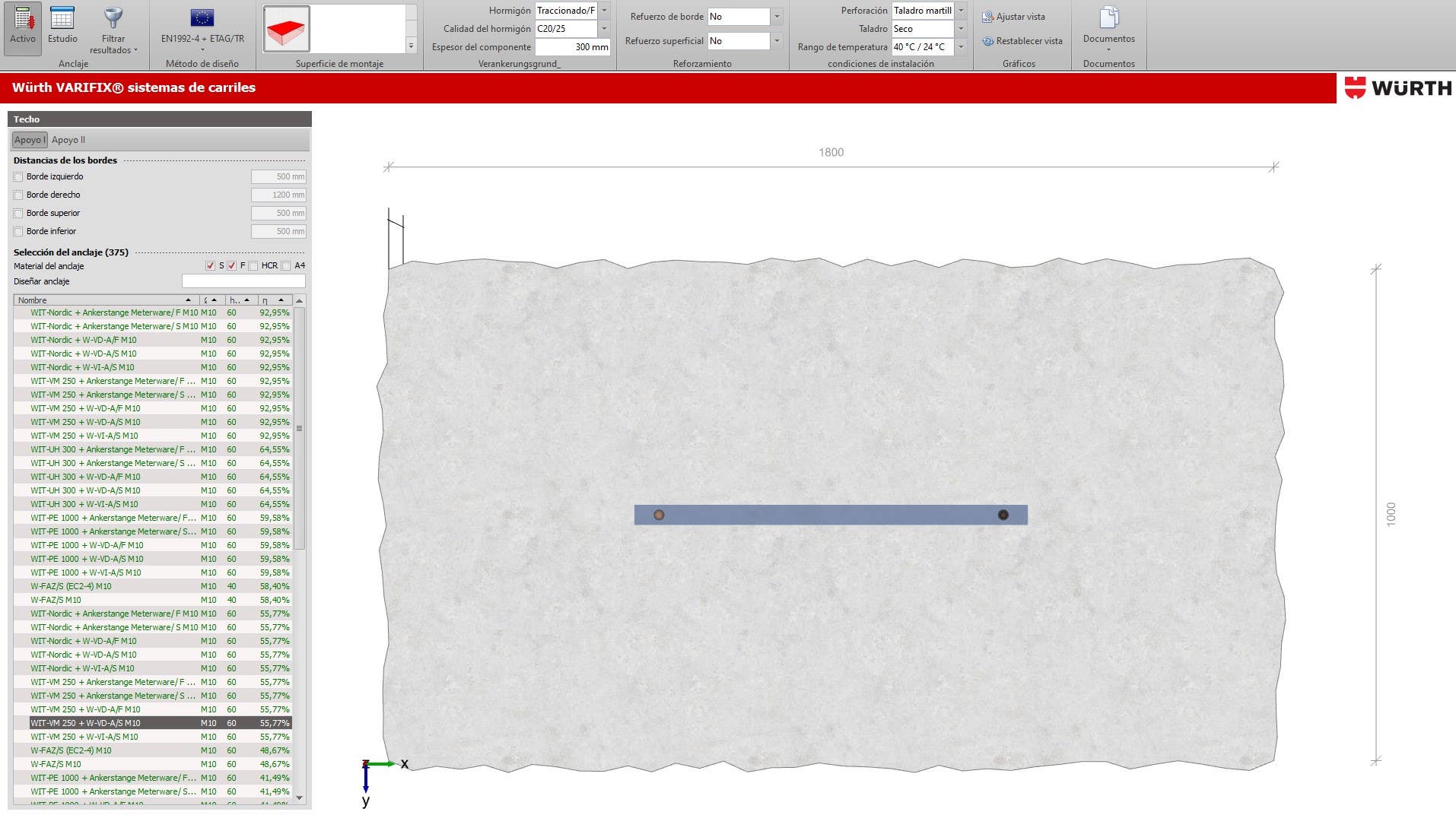Viewport: 1456px width, 815px height.
Task: Click the Espesor del componente input field
Action: [572, 47]
